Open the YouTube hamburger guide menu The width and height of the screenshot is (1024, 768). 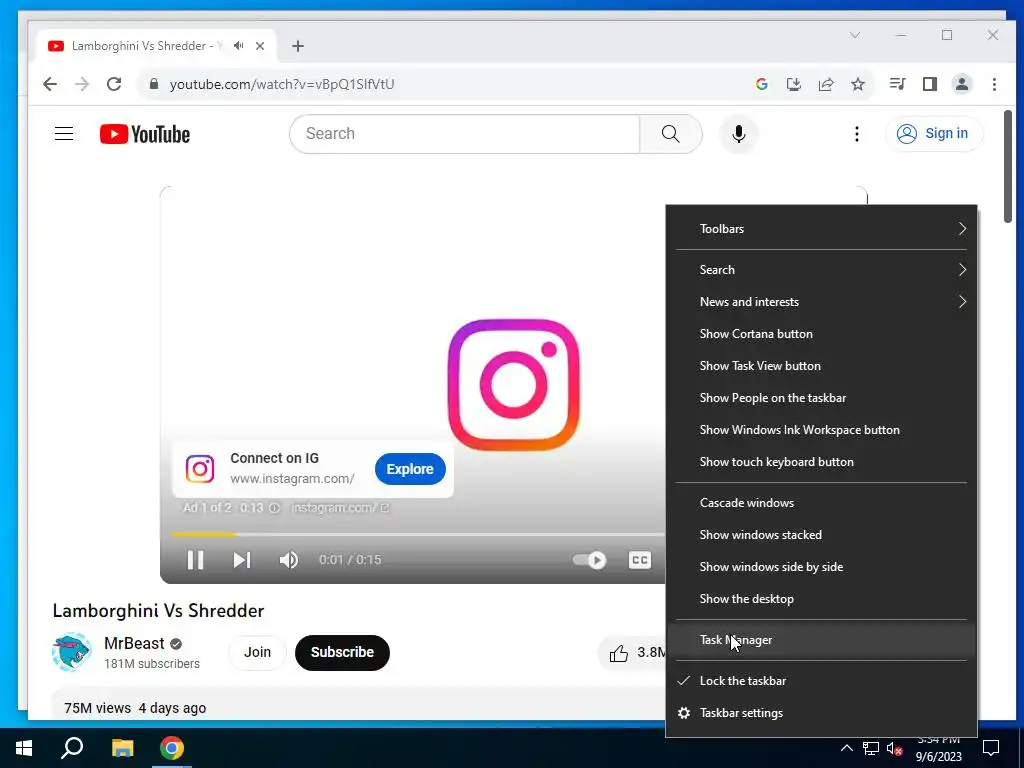point(63,134)
